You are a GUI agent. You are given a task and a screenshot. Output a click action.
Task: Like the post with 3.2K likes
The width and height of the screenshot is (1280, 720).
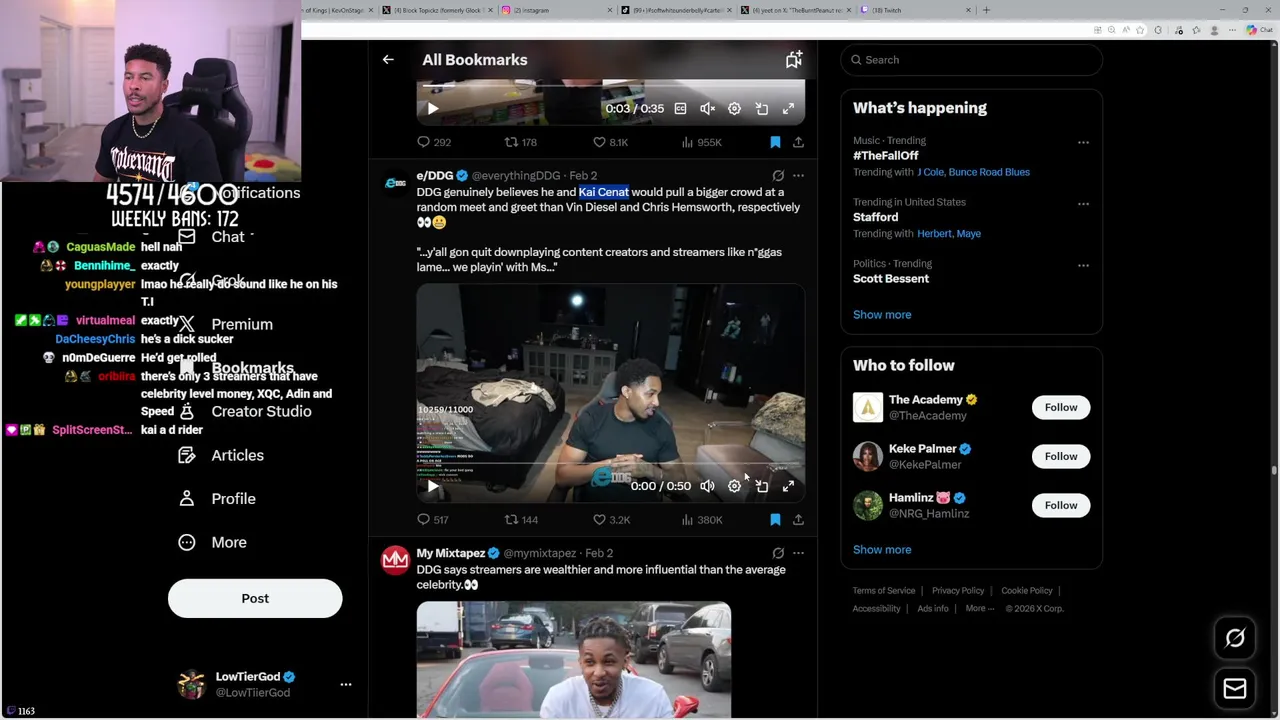pyautogui.click(x=611, y=520)
